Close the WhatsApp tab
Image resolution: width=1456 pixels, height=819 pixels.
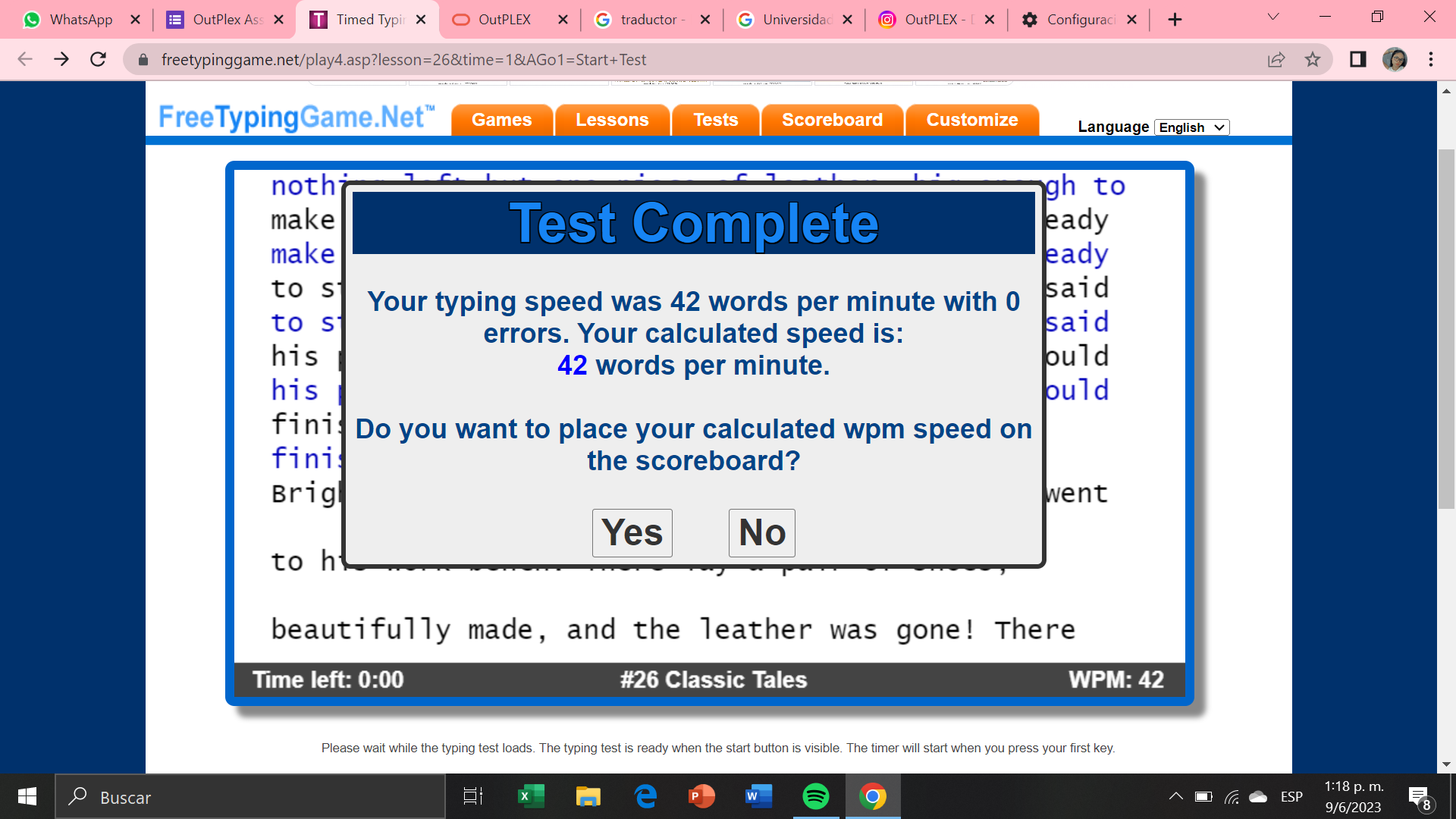click(136, 20)
